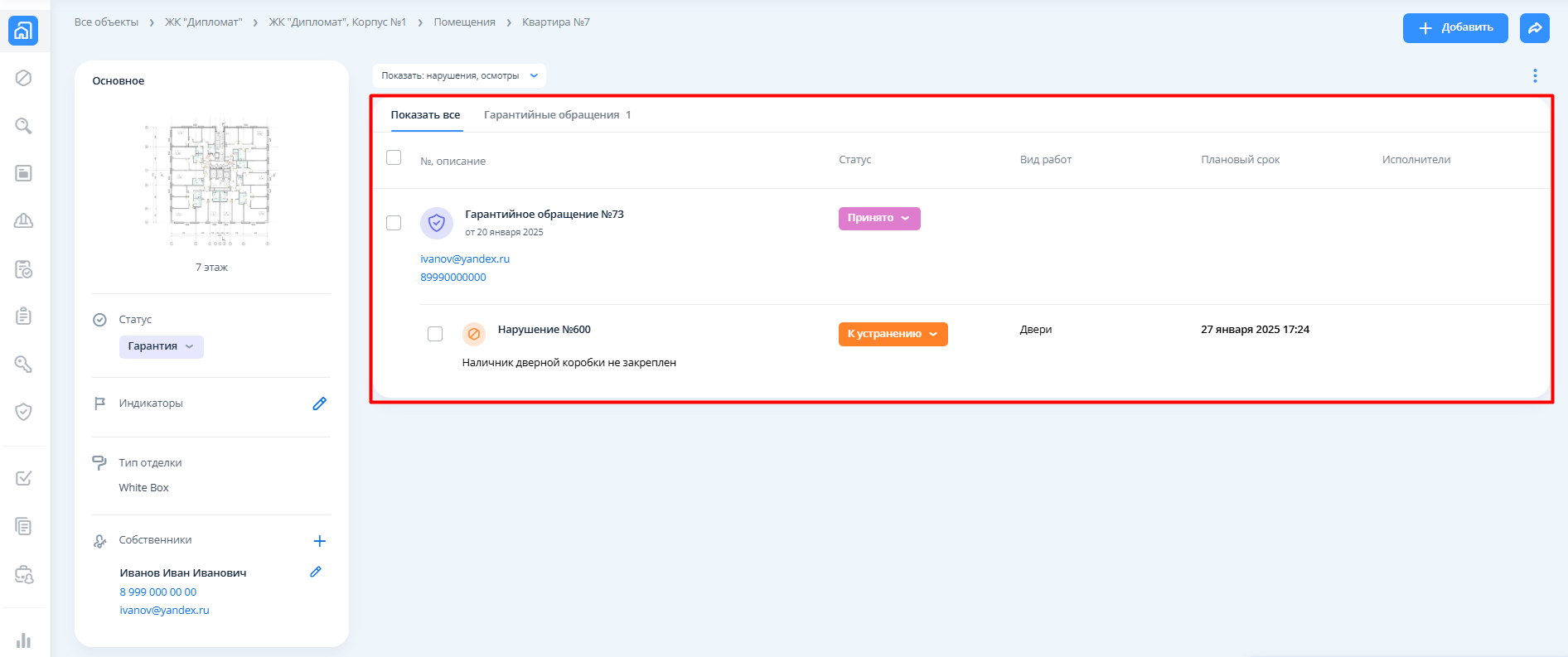Click the Добавить button
The height and width of the screenshot is (657, 1568).
tap(1454, 28)
